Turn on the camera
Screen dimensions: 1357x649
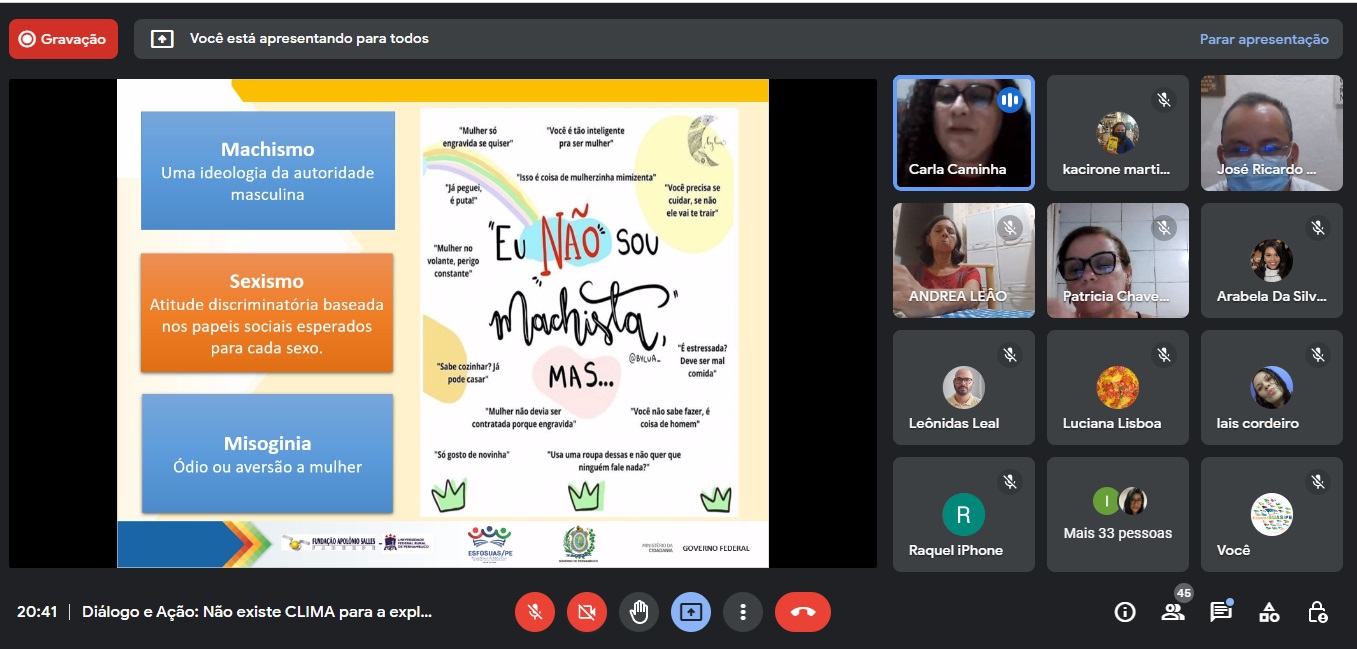point(587,612)
